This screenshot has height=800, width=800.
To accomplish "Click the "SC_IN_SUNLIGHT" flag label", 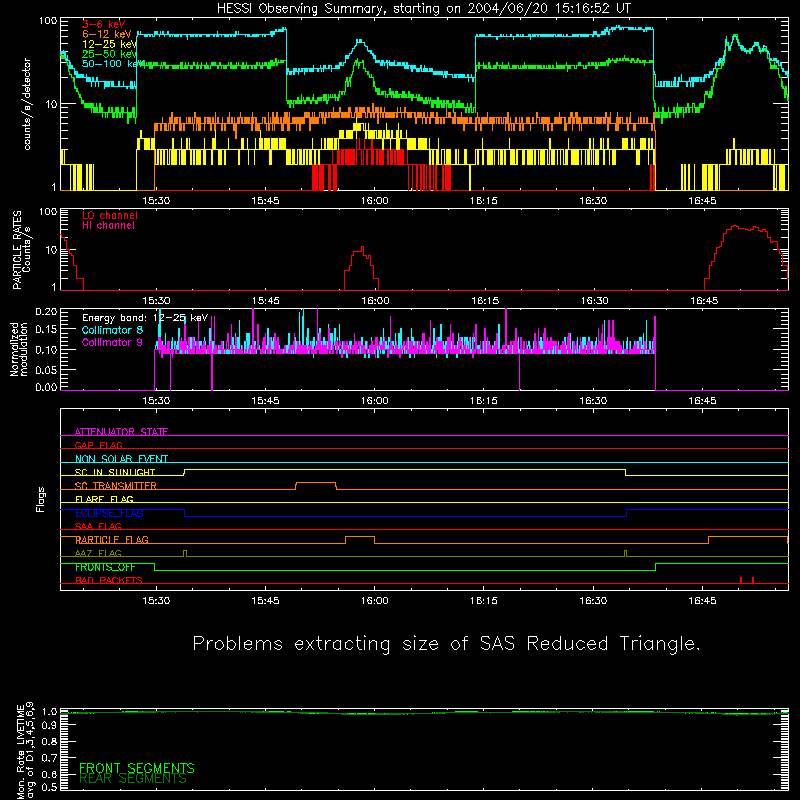I will point(115,472).
